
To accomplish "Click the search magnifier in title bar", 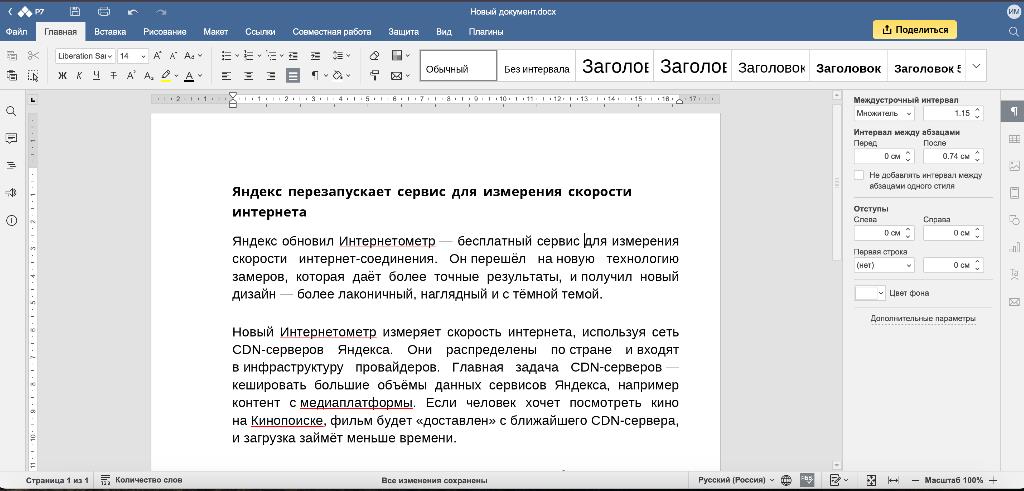I will pos(1013,31).
